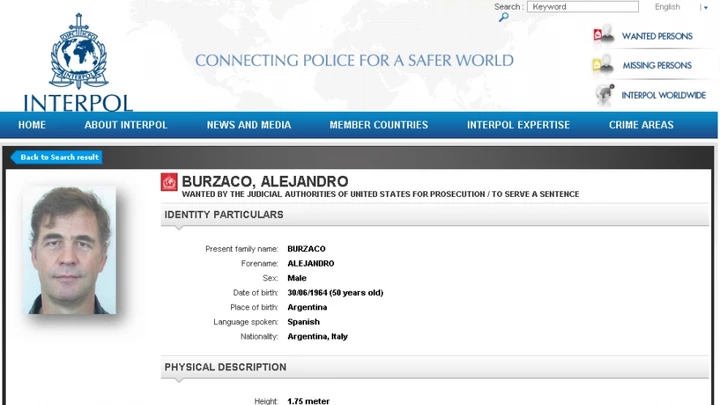Click the nationality Argentina, Italy
Screen dimensions: 720x405
tap(317, 337)
